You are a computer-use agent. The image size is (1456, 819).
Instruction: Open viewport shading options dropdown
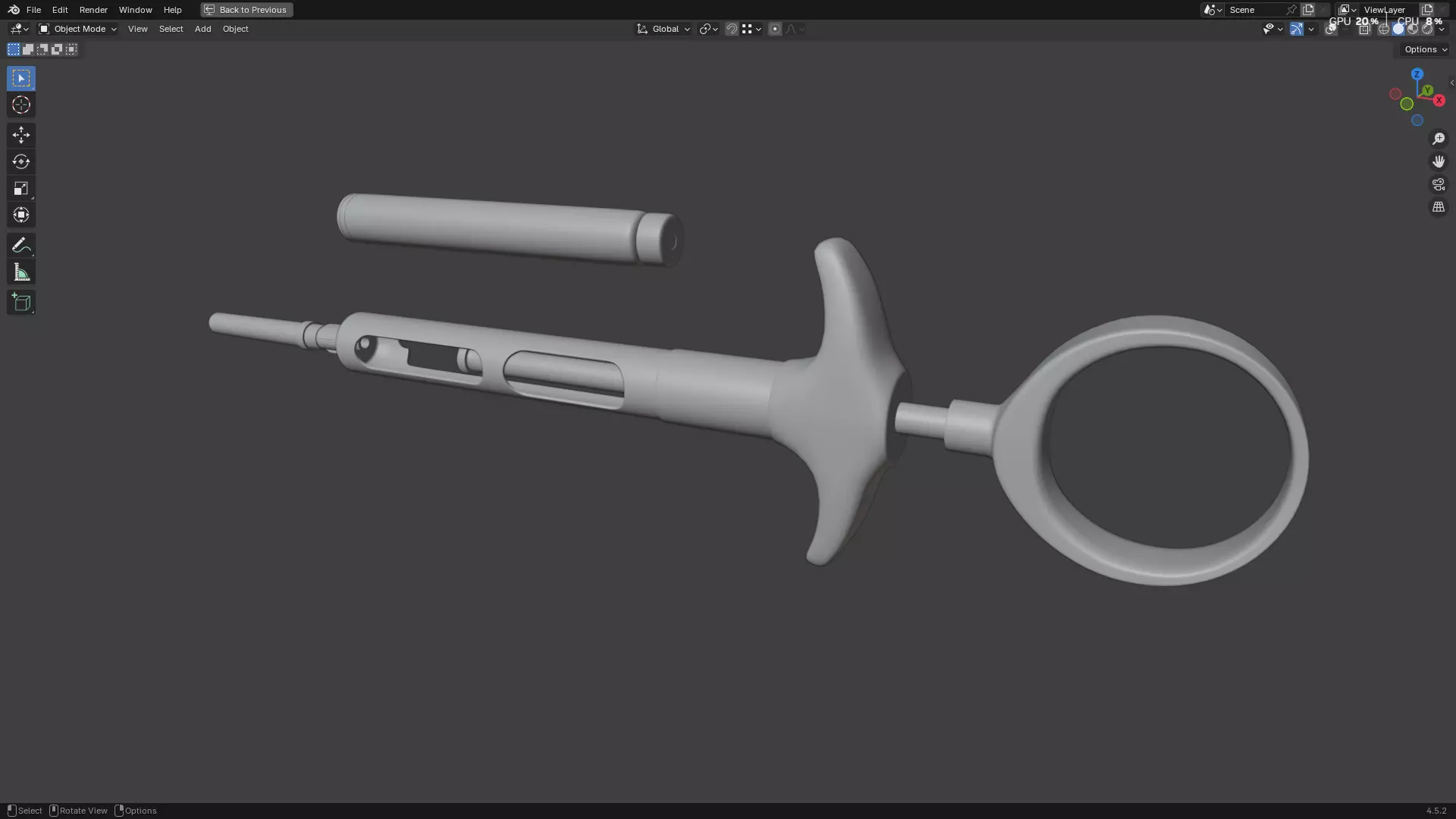[x=1442, y=29]
